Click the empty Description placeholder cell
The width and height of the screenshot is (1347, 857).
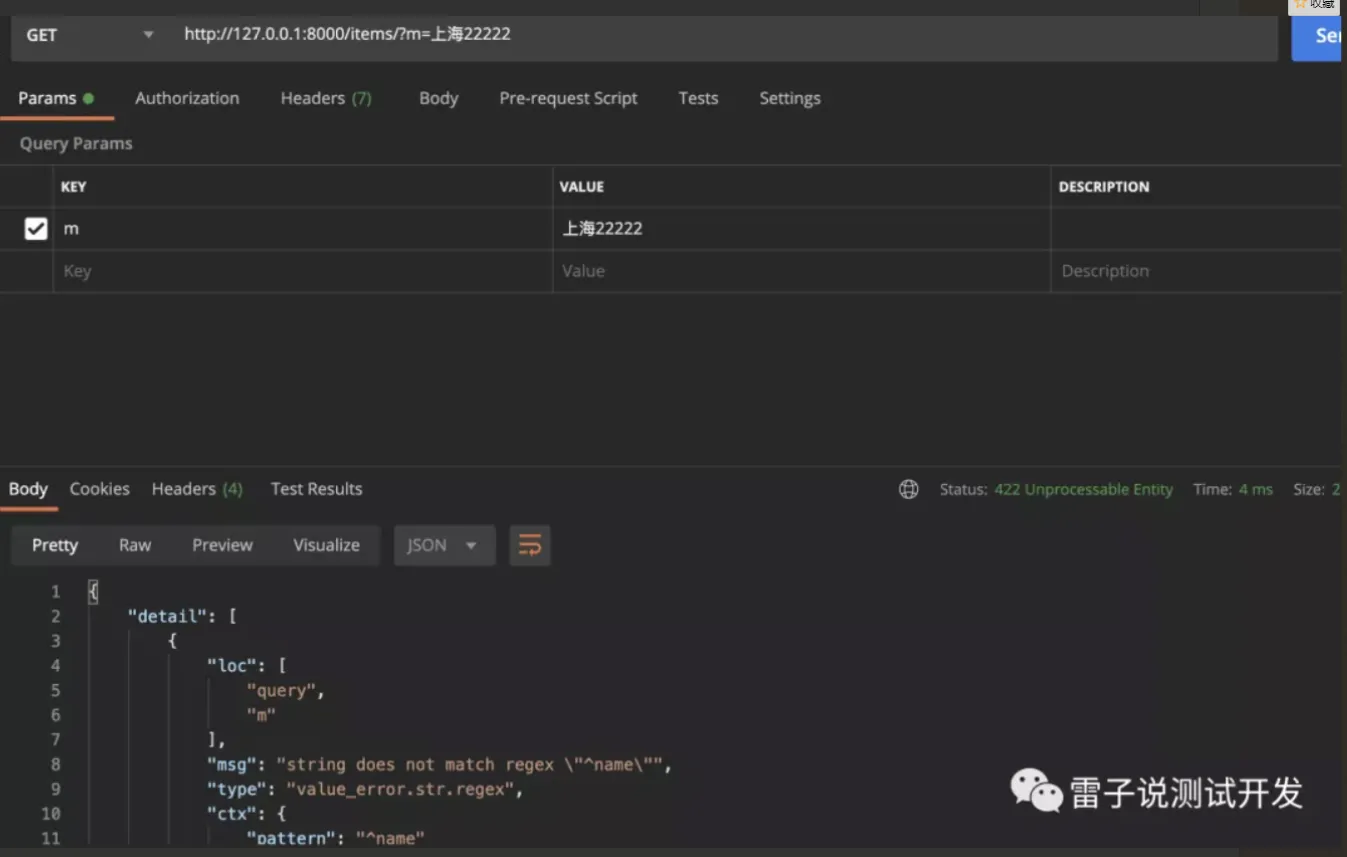point(1198,271)
